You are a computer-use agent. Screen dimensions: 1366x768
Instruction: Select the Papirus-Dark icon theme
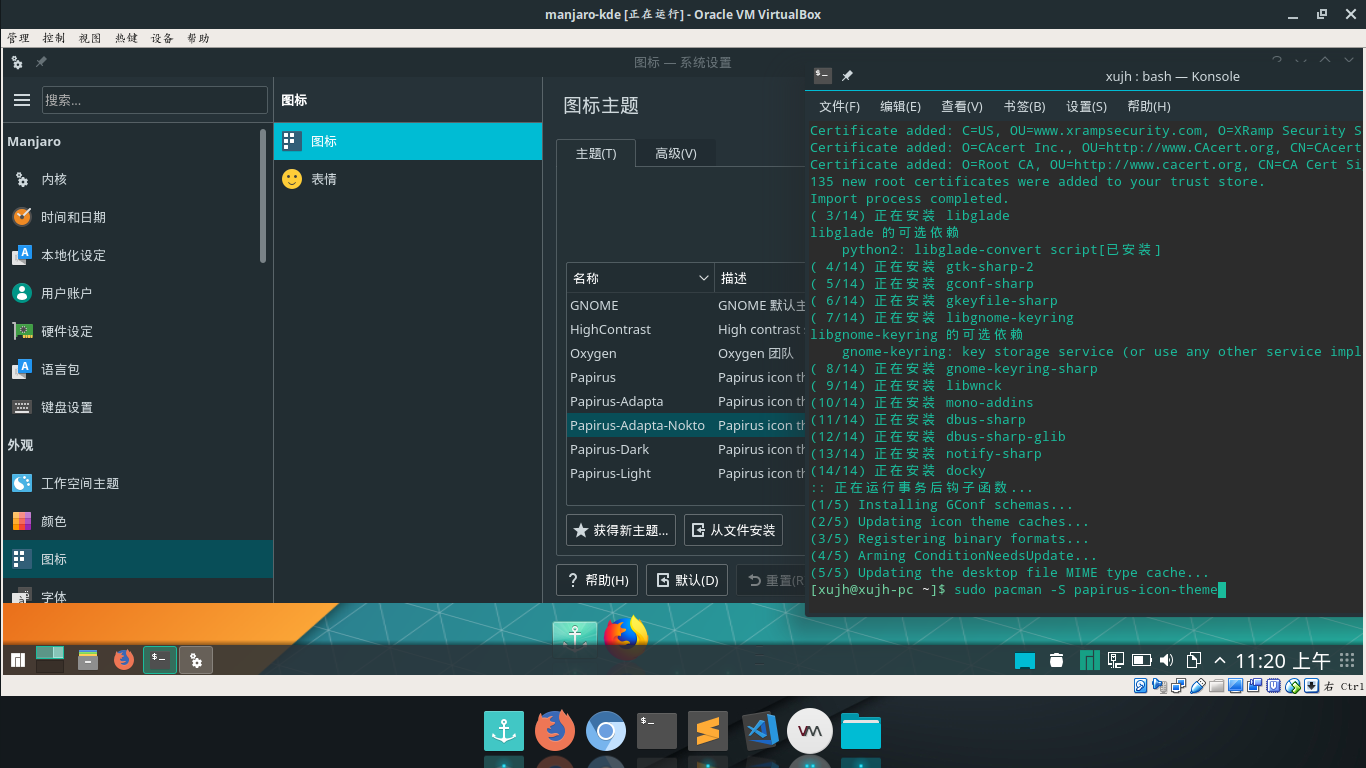click(686, 450)
